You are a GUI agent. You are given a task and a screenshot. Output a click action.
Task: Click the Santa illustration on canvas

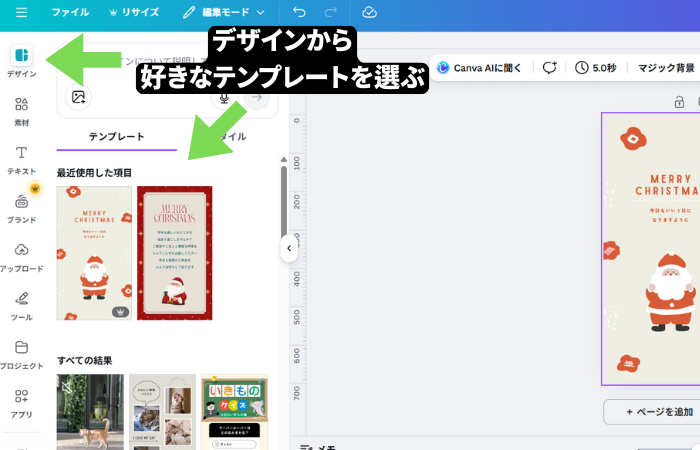670,292
